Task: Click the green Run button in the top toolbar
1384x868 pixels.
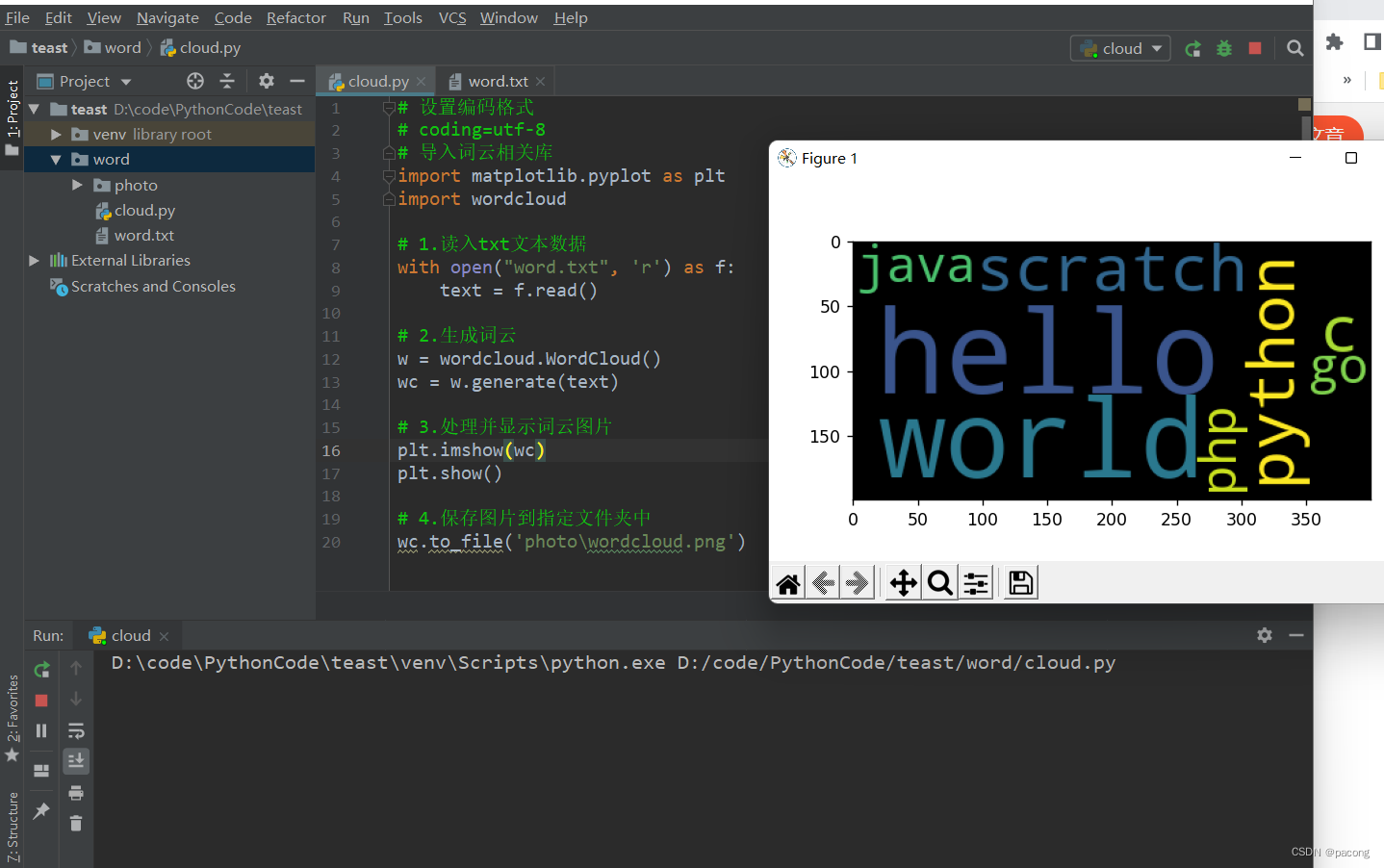Action: tap(1193, 48)
